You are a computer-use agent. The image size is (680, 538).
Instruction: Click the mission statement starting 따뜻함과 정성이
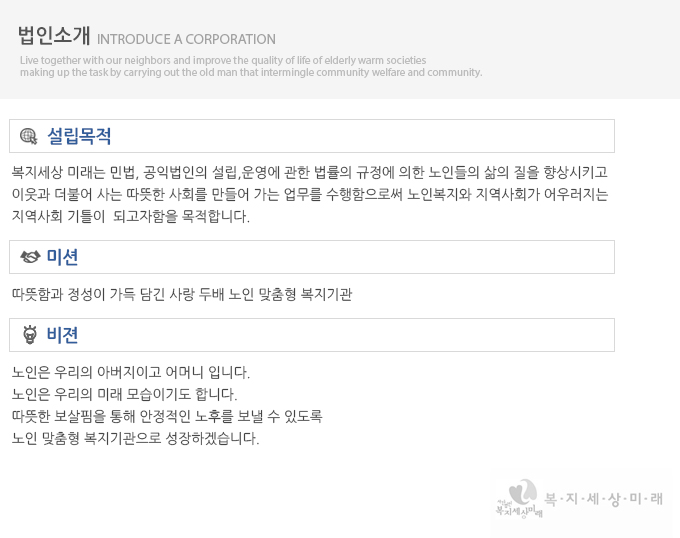tap(181, 294)
